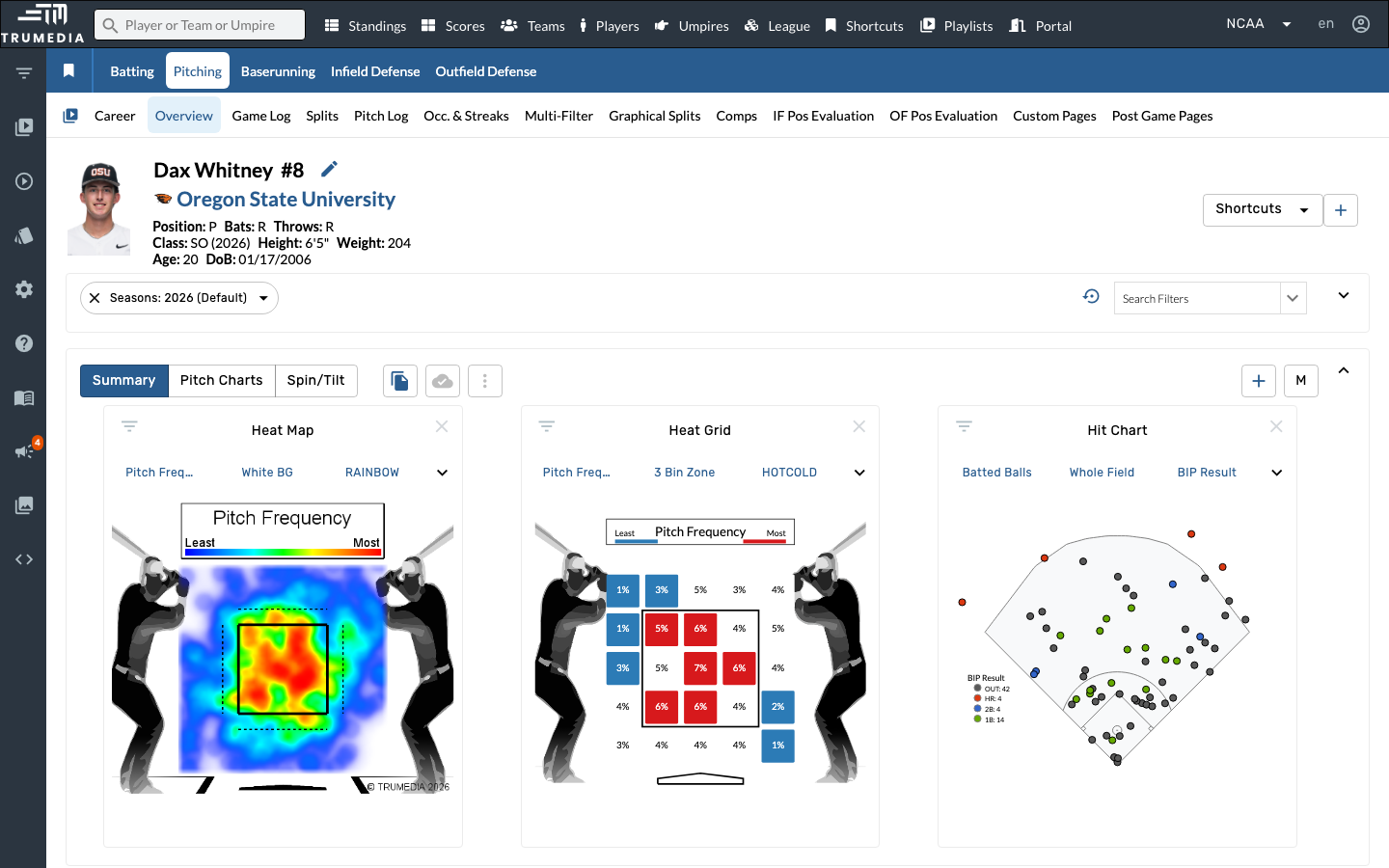Open the settings gear in sidebar

point(24,289)
